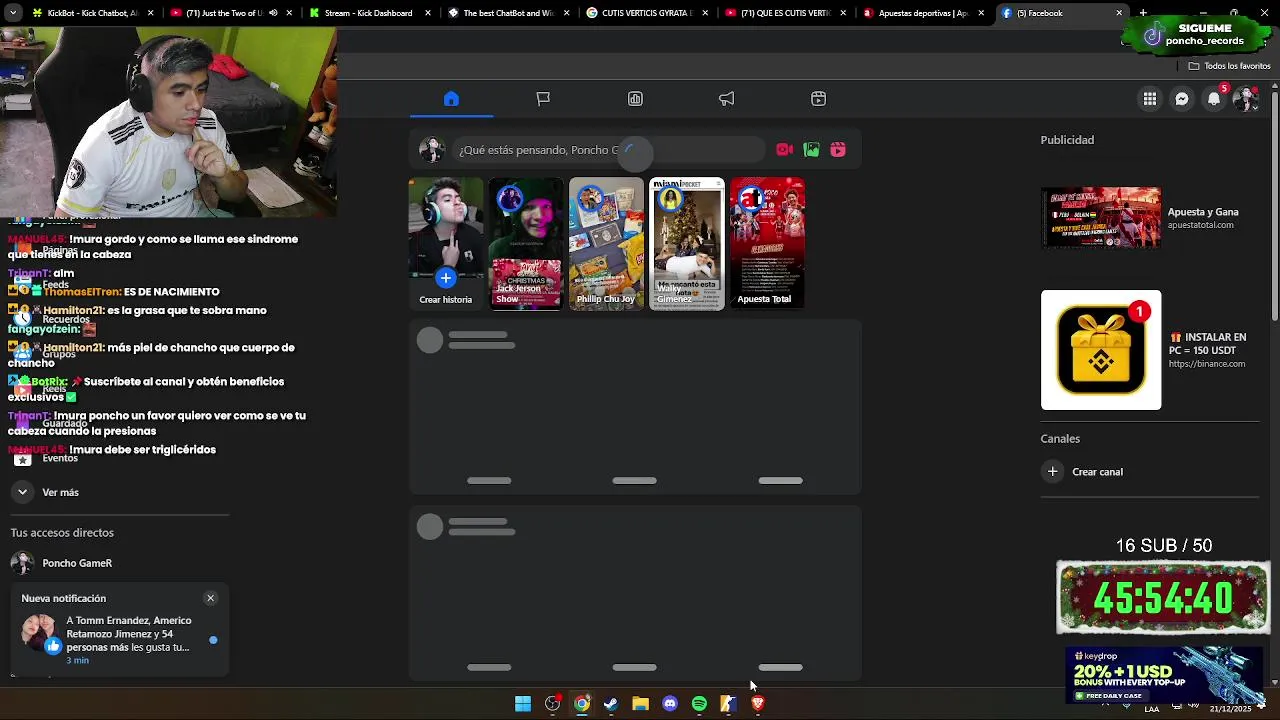Open the Jack Jerson Show story
This screenshot has width=1280, height=720.
point(526,244)
